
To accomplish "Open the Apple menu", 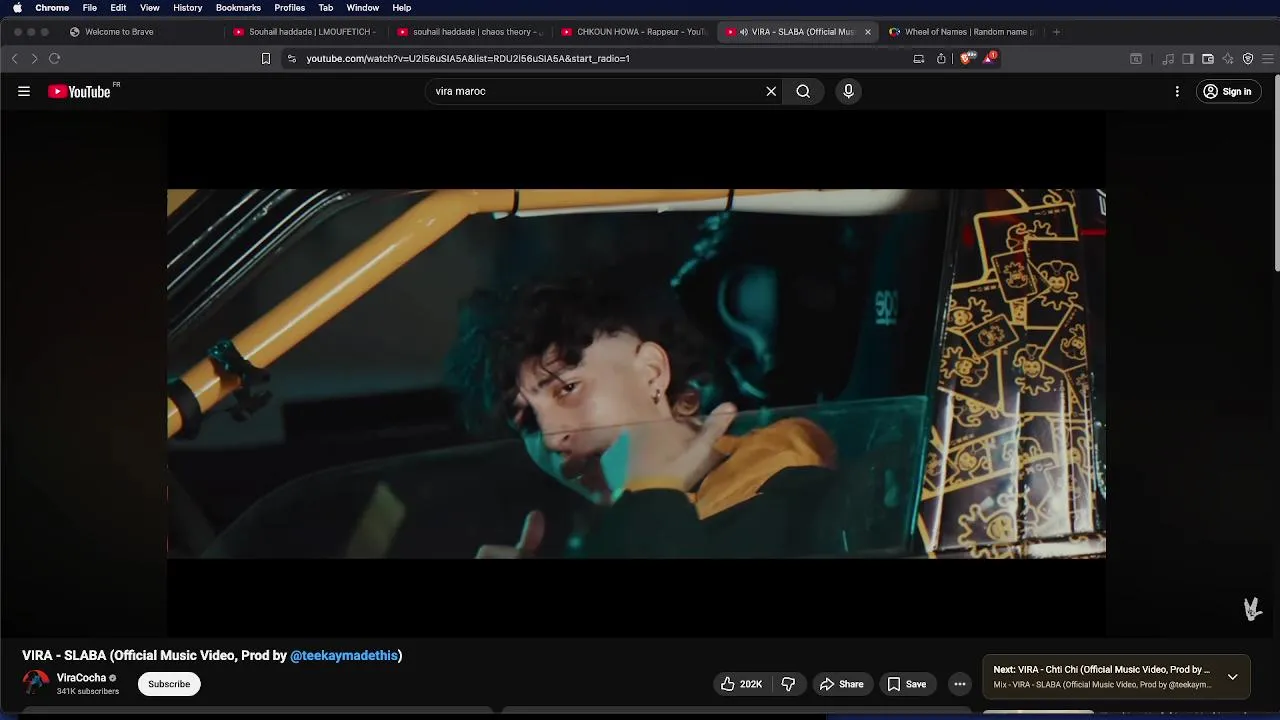I will (x=17, y=8).
